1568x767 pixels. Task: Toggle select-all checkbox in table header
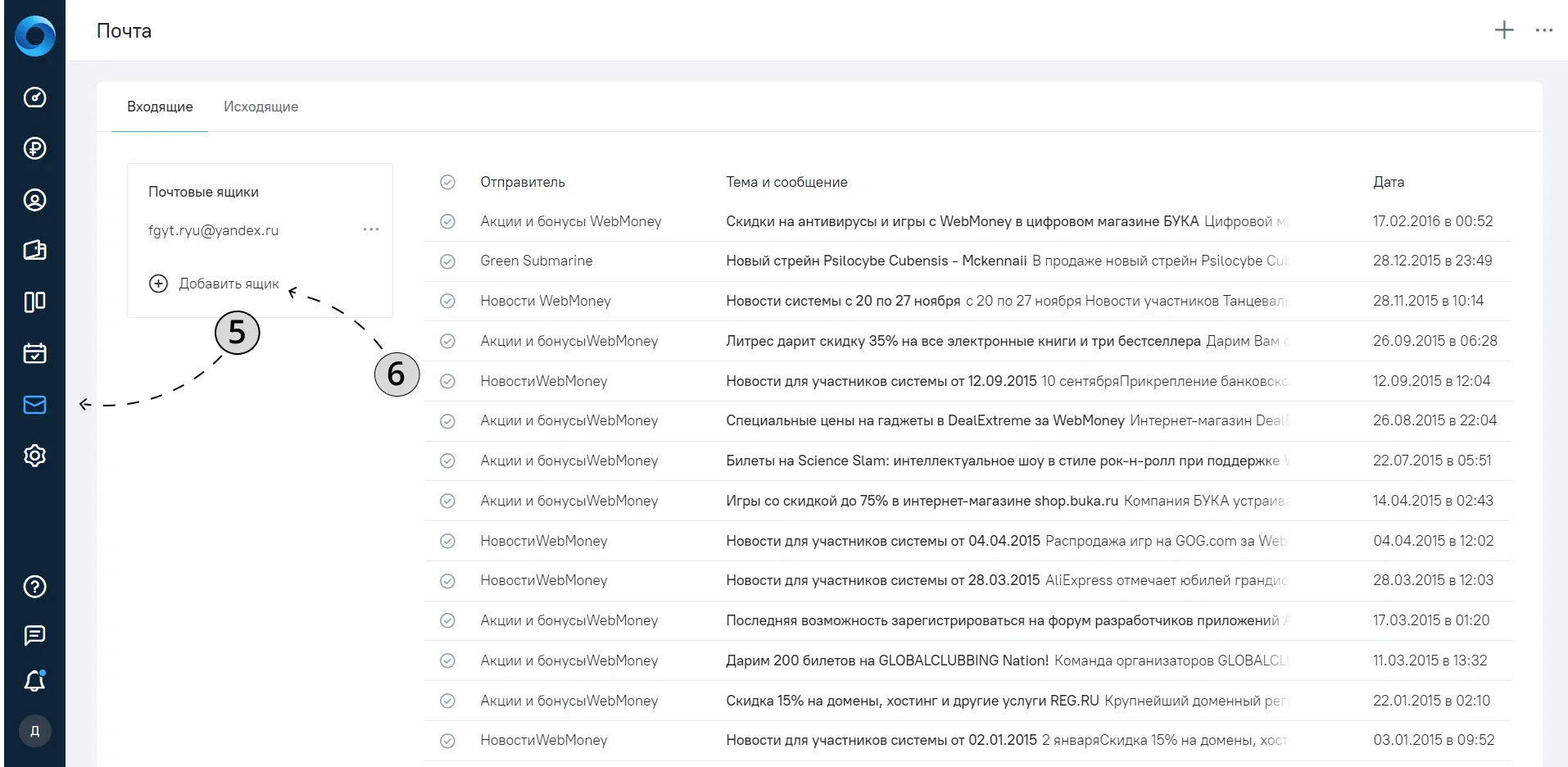(447, 182)
